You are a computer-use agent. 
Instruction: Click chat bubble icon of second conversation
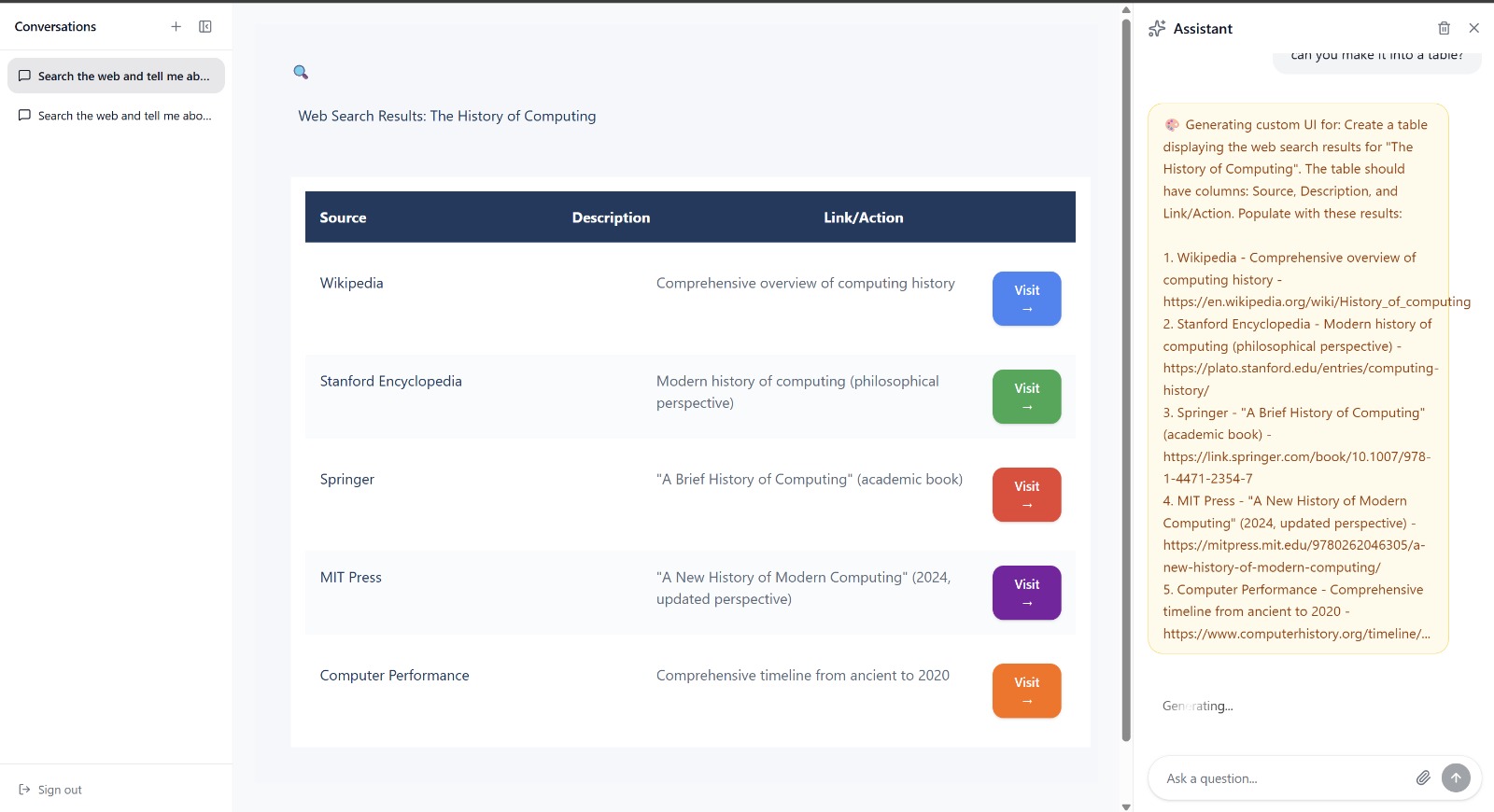[x=25, y=116]
